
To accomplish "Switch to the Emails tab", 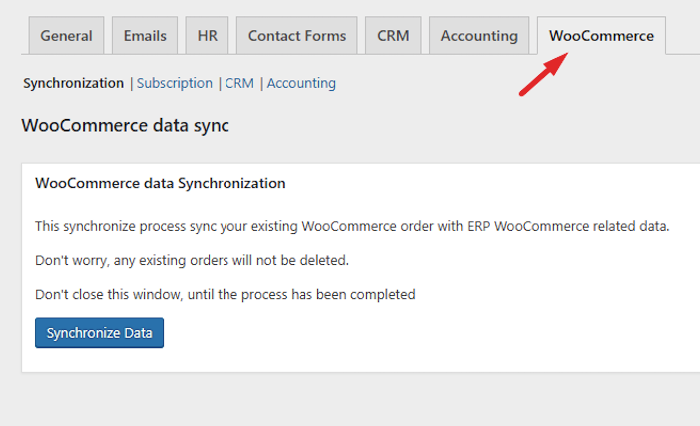I will [x=145, y=36].
